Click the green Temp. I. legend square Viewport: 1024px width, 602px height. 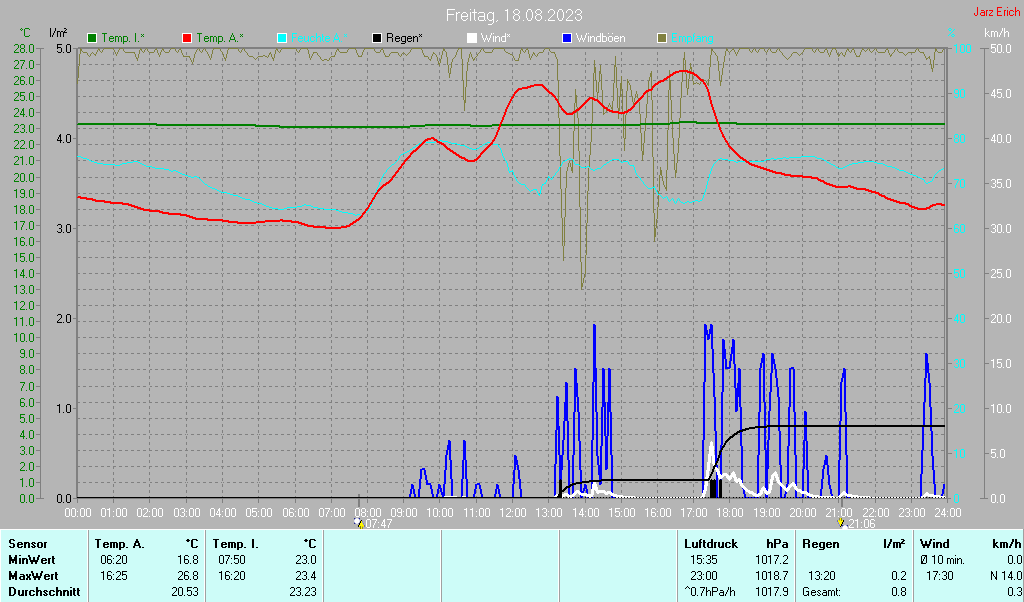pos(92,38)
